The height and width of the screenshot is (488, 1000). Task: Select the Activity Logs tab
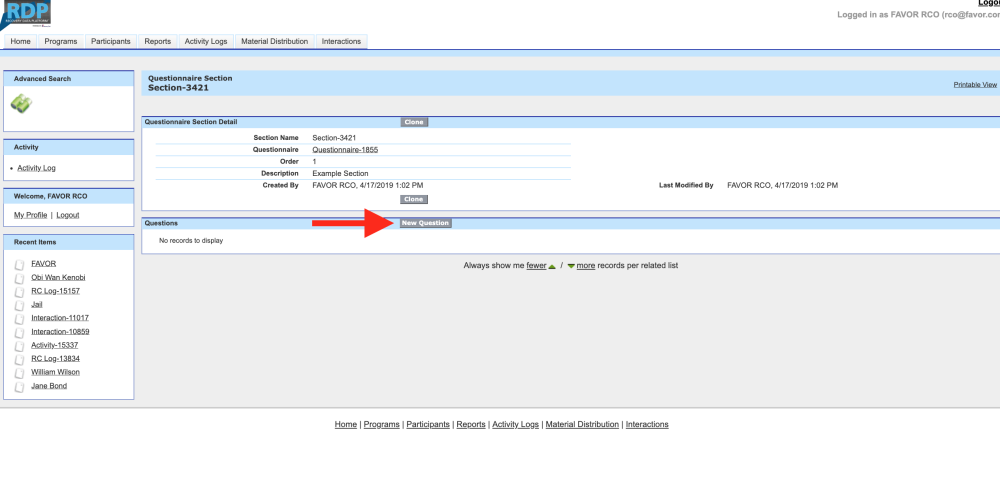pyautogui.click(x=206, y=41)
